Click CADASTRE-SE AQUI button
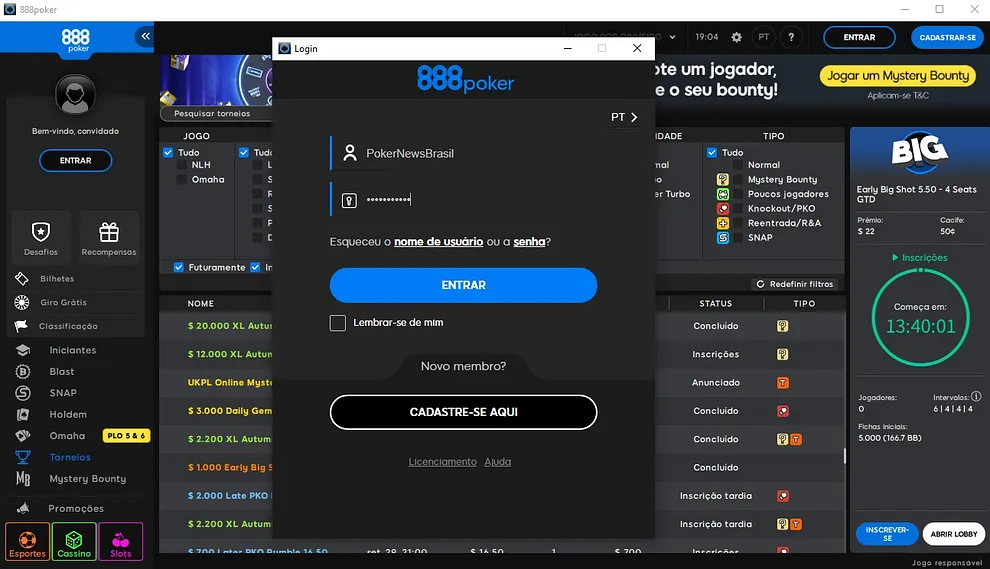Image resolution: width=990 pixels, height=569 pixels. pos(463,412)
